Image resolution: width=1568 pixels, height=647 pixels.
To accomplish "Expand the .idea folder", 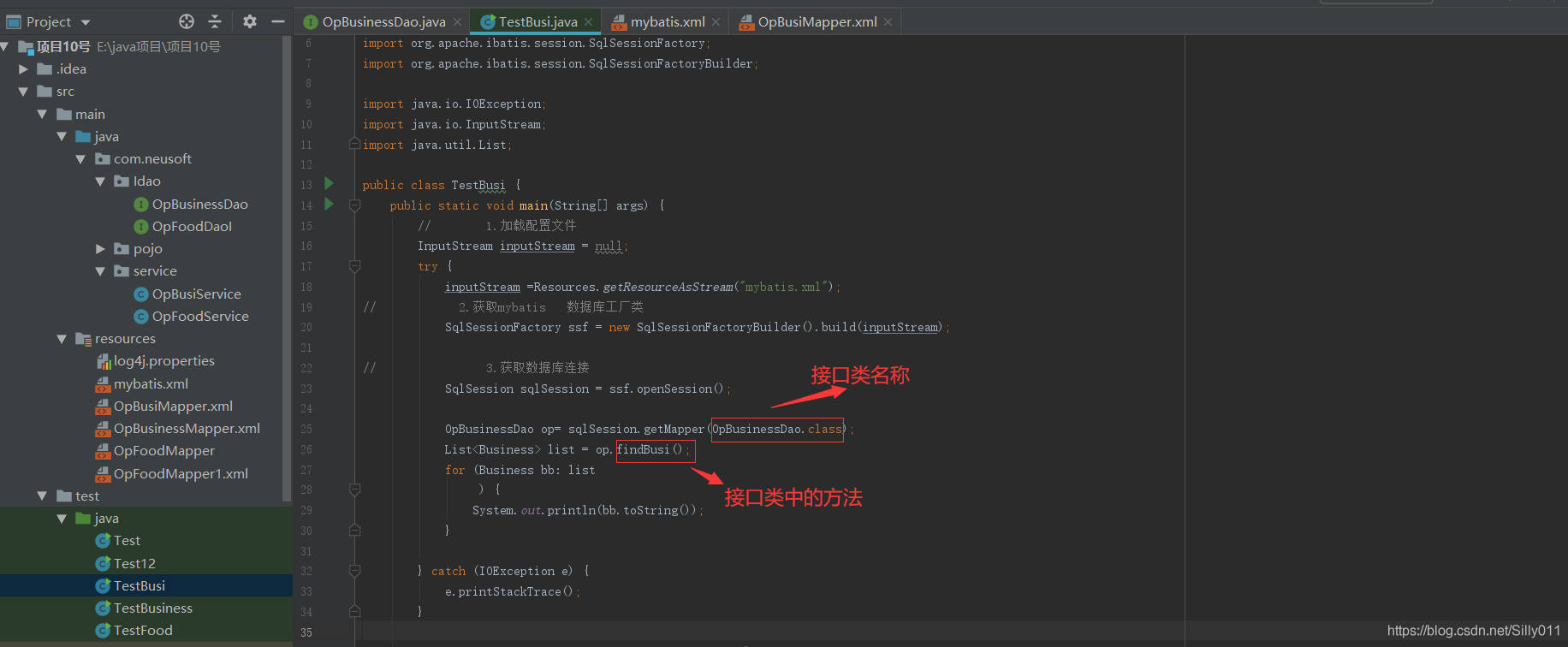I will [x=24, y=69].
